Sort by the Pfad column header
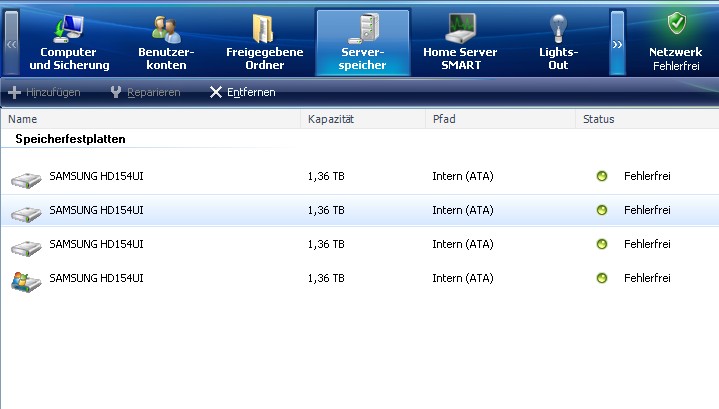Image resolution: width=719 pixels, height=409 pixels. [500, 119]
